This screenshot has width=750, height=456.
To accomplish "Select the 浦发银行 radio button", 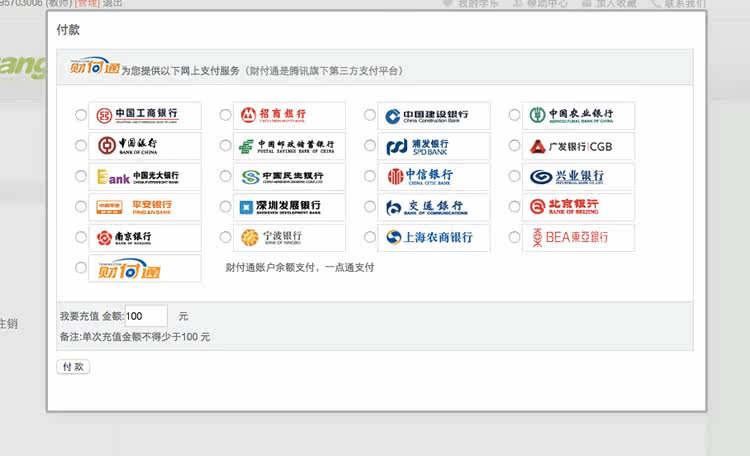I will (370, 145).
